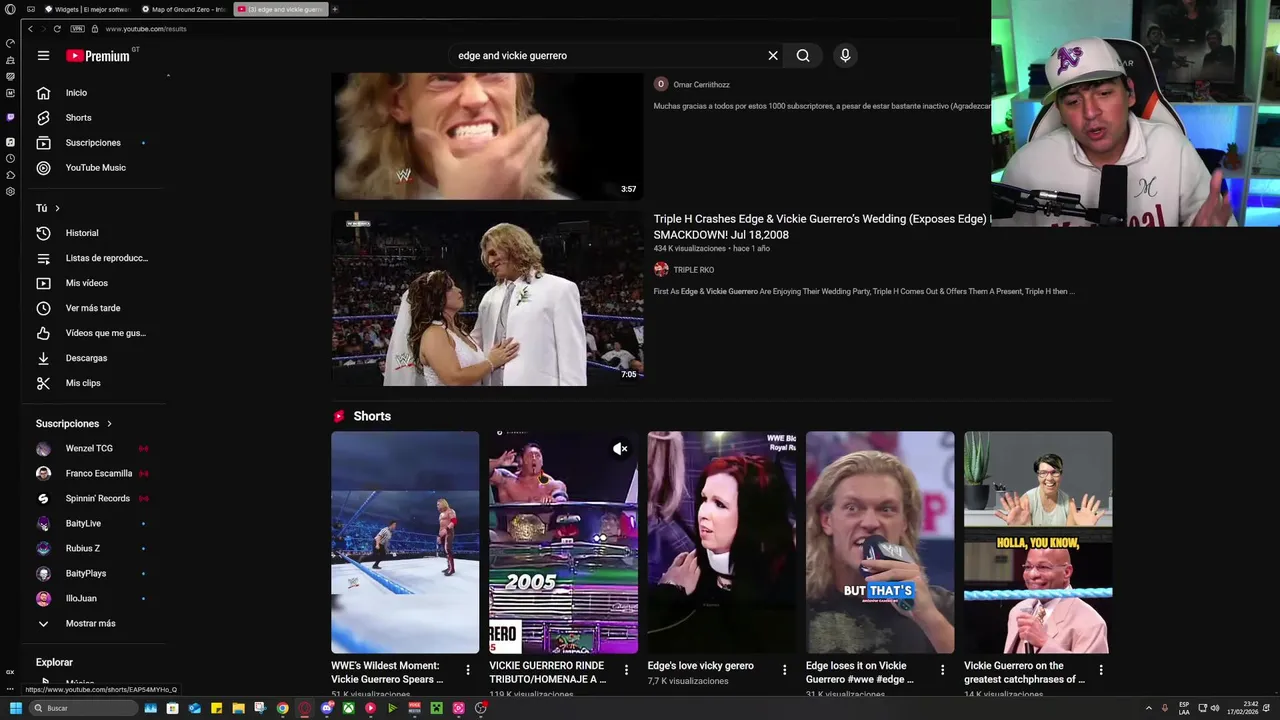Open the 7:05 wedding video thumbnail
The width and height of the screenshot is (1280, 720).
coord(488,298)
